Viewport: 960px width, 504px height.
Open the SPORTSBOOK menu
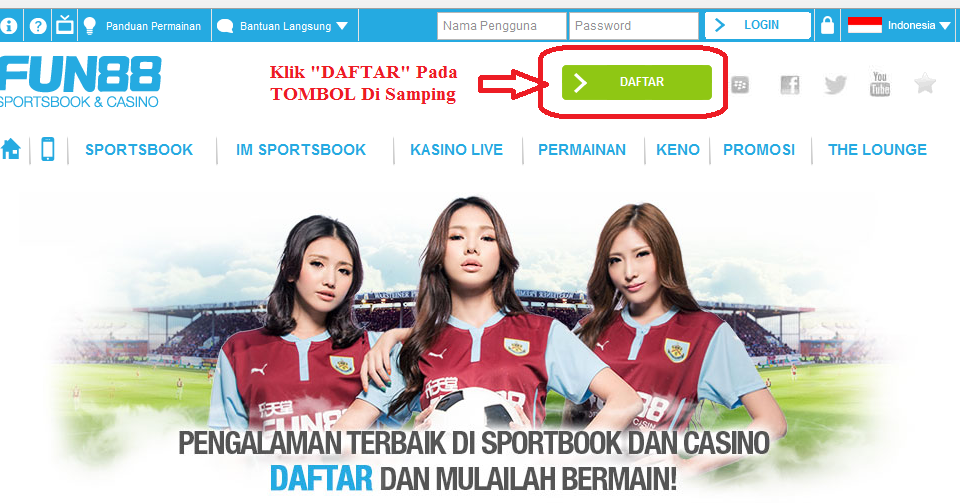point(139,149)
